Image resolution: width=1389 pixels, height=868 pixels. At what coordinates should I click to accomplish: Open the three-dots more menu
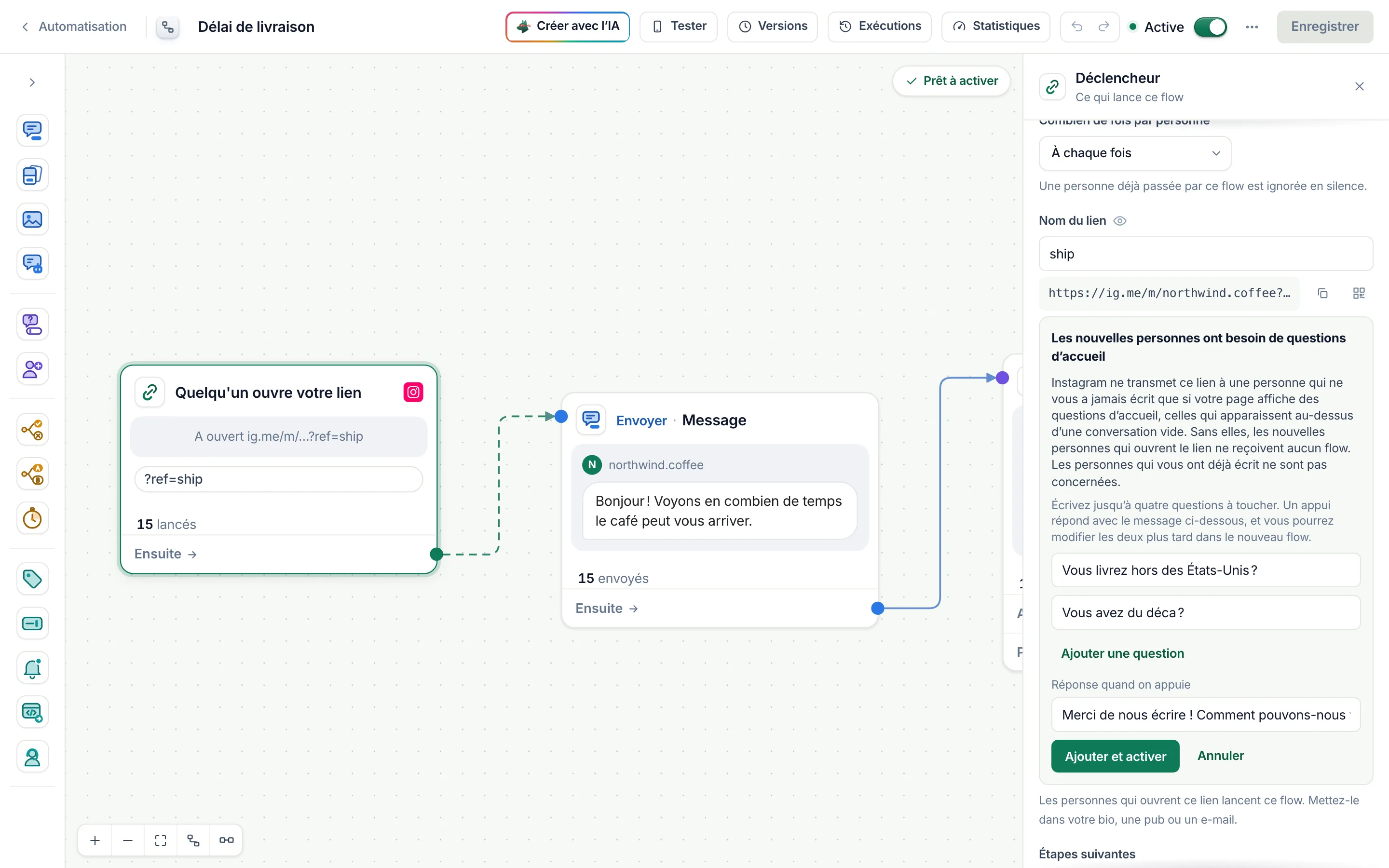(x=1252, y=27)
